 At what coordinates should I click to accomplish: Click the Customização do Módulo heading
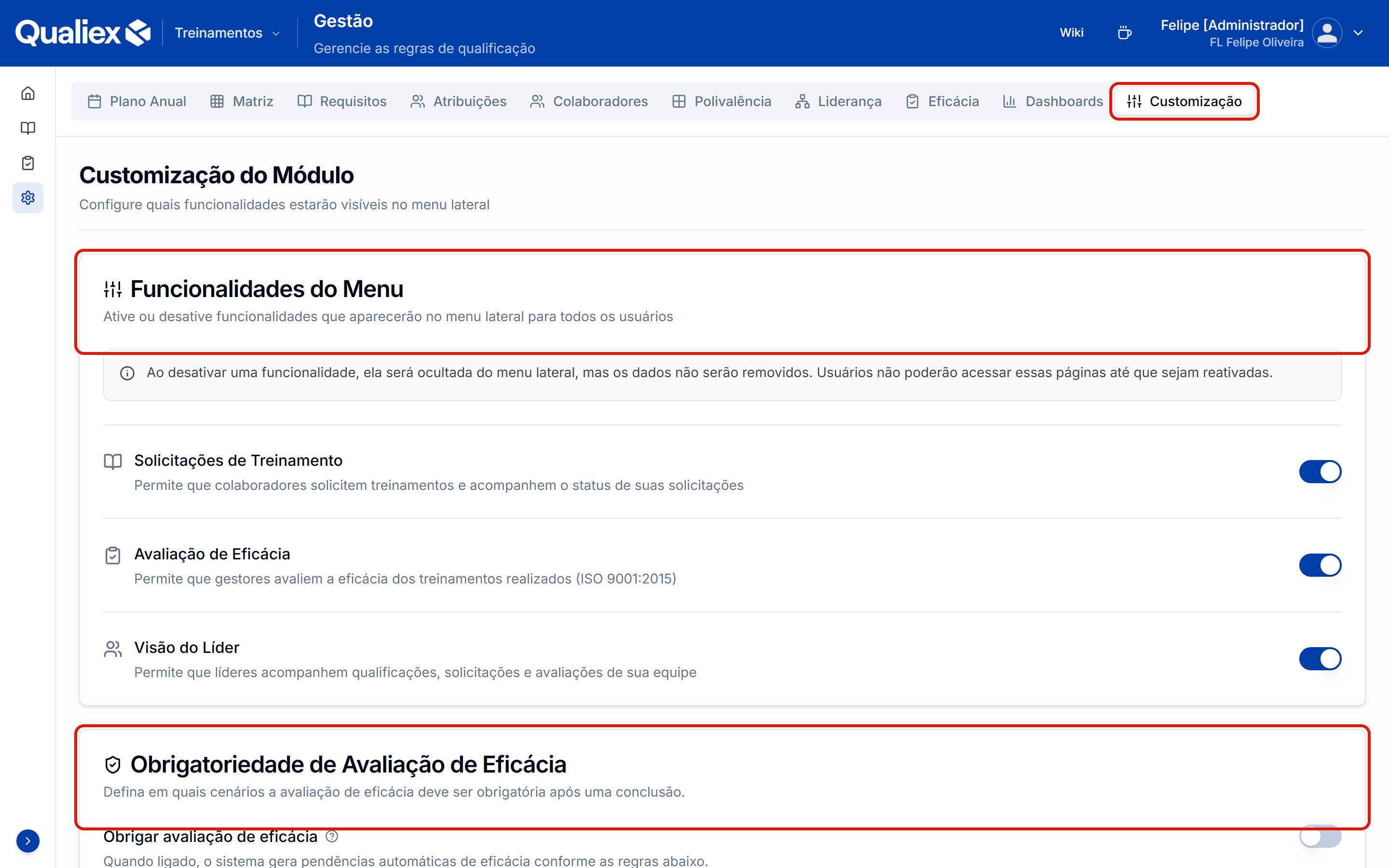point(217,175)
